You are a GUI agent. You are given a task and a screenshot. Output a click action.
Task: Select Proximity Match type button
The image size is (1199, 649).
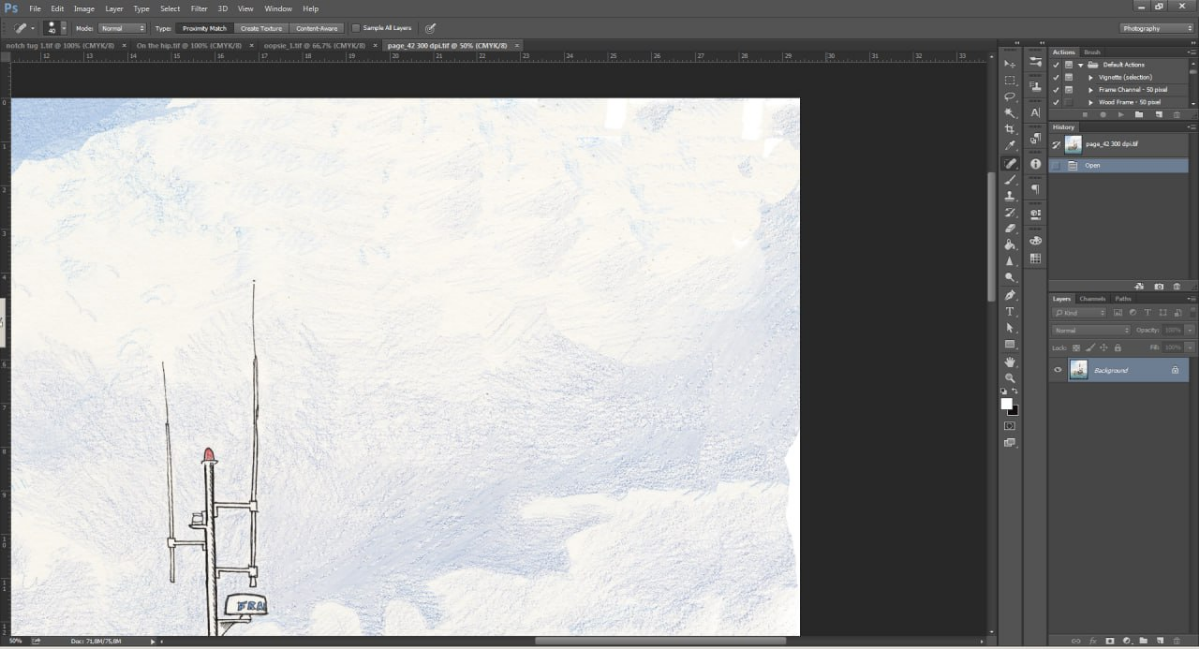204,28
